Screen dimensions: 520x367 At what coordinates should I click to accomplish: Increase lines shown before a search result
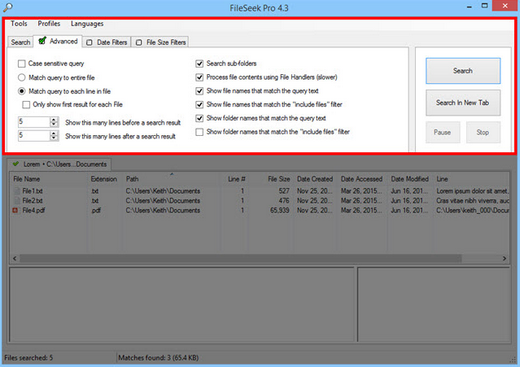coord(54,120)
